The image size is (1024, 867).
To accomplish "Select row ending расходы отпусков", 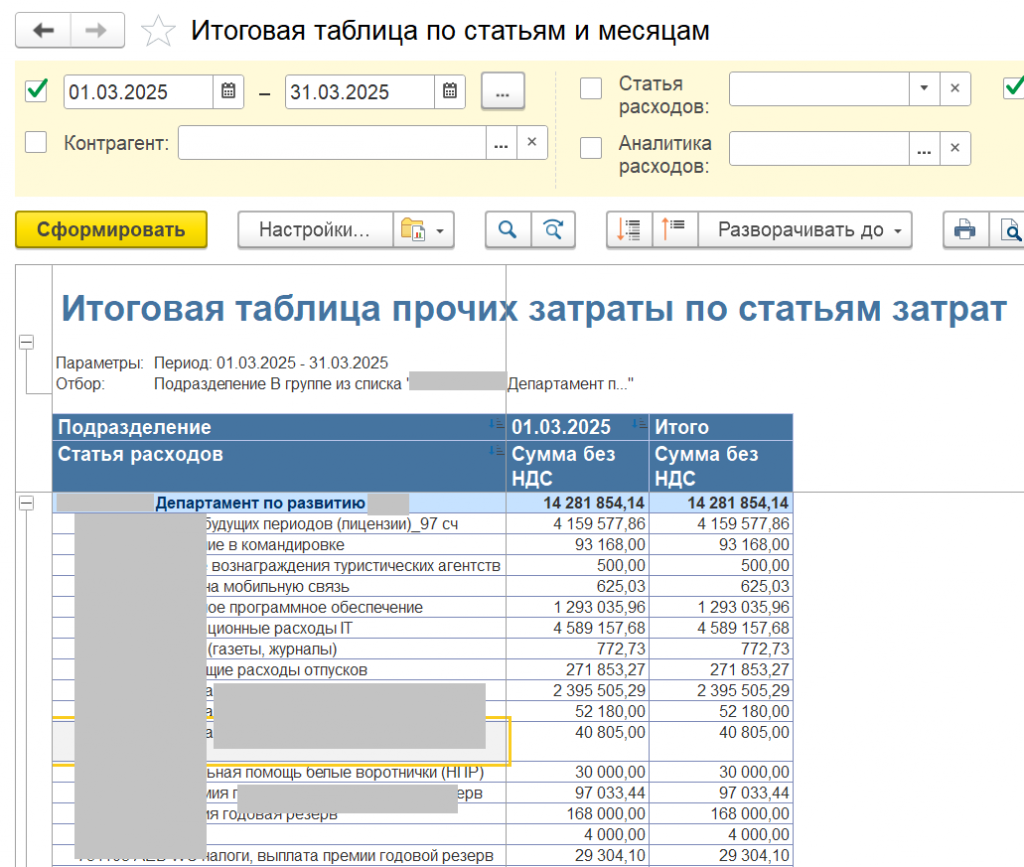I will (x=280, y=670).
